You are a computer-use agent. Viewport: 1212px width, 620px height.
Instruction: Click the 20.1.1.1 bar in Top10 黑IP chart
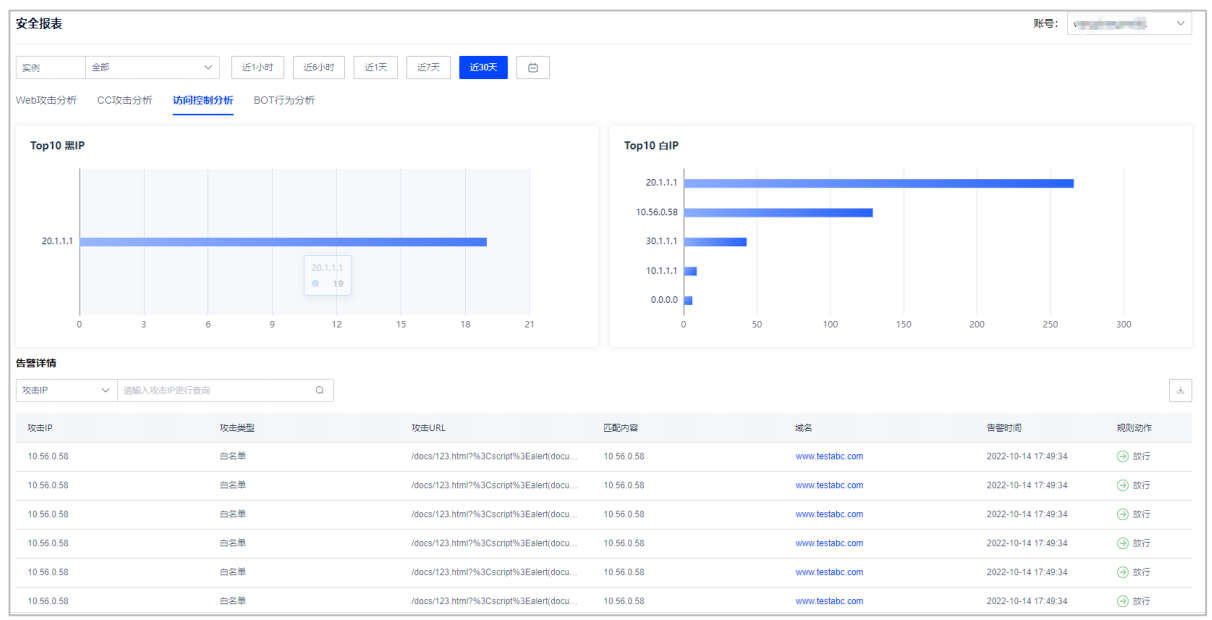(x=283, y=241)
